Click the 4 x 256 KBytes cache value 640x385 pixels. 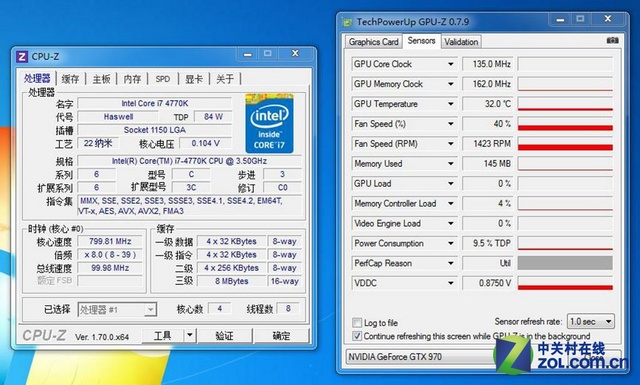pyautogui.click(x=231, y=268)
